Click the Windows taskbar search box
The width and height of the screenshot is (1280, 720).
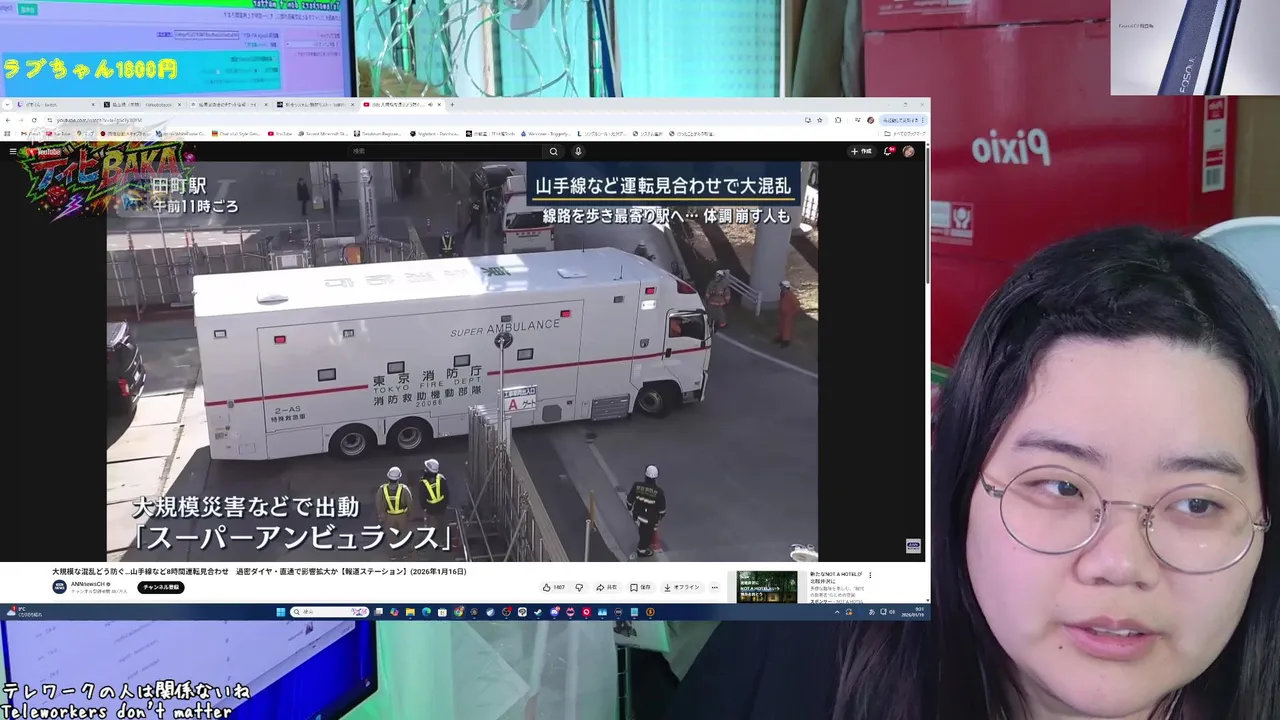click(330, 612)
